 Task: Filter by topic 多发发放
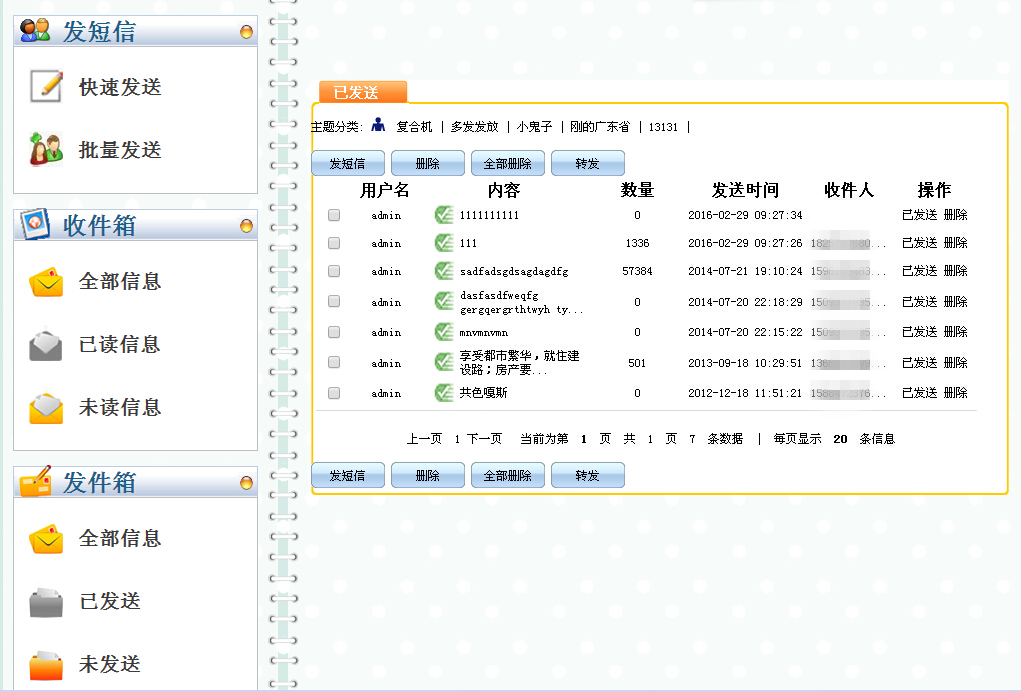point(475,127)
